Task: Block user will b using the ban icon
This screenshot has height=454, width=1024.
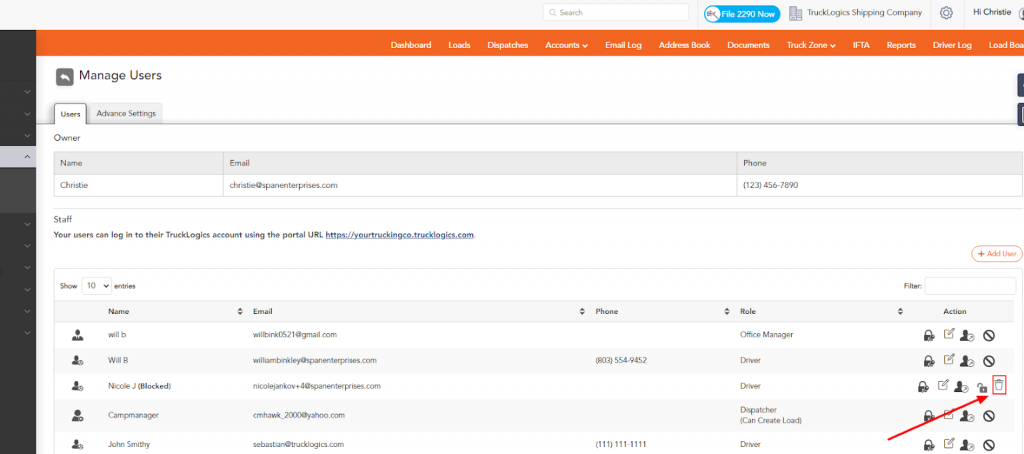Action: 989,335
